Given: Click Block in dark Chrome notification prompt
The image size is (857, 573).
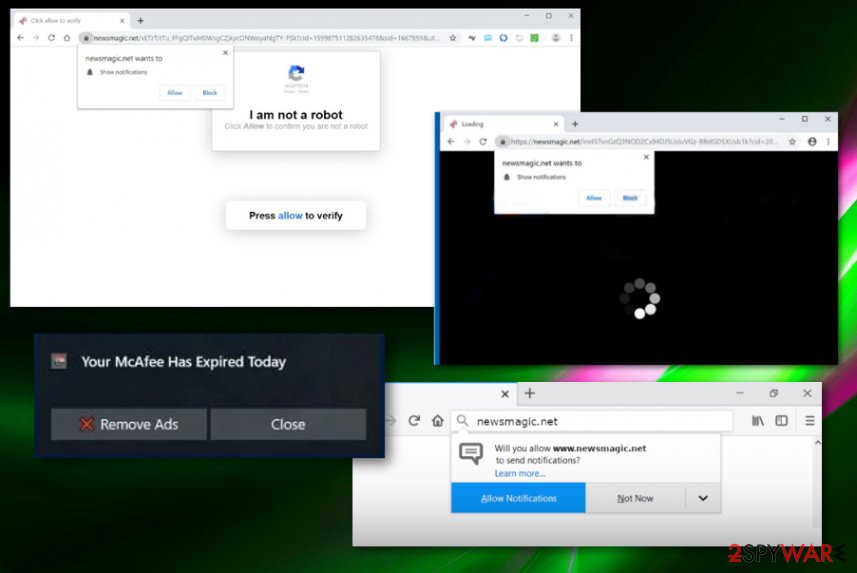Looking at the screenshot, I should (630, 198).
